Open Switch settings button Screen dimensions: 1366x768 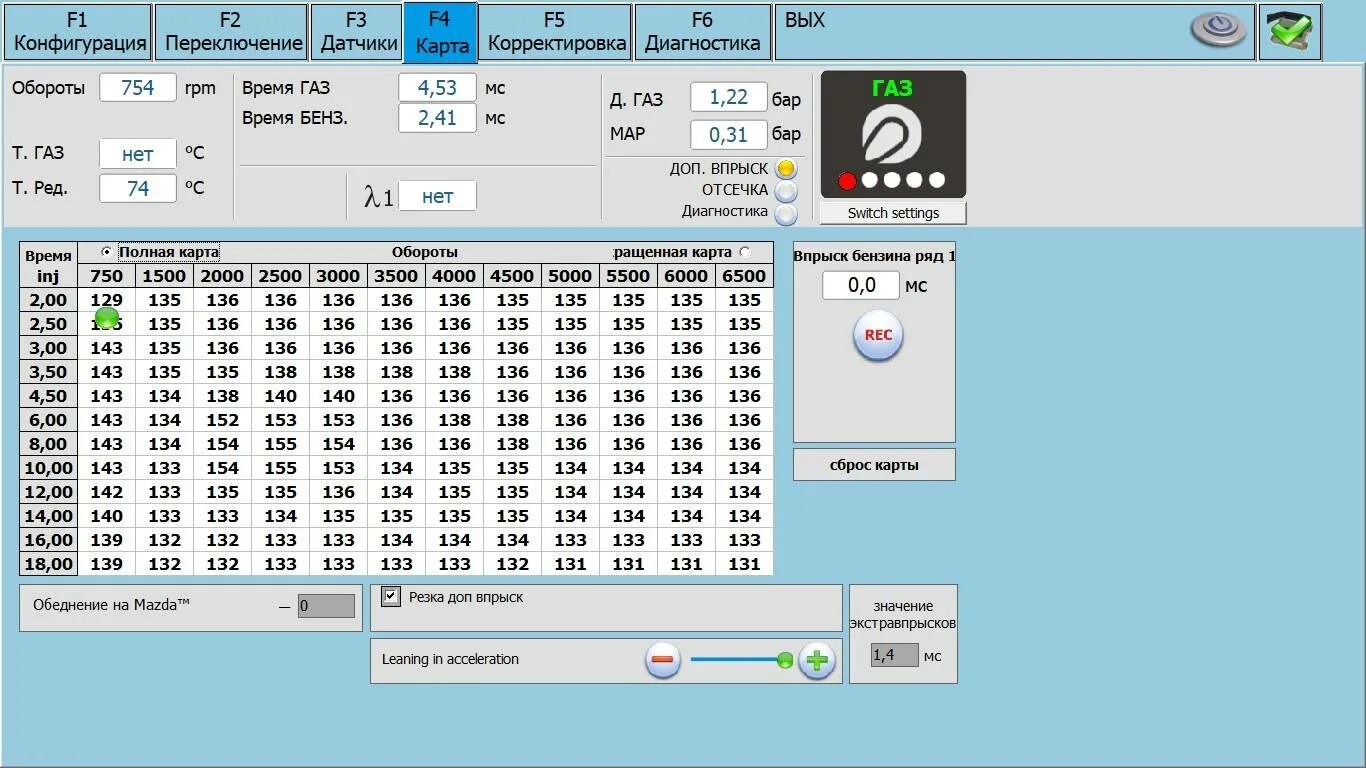[893, 213]
